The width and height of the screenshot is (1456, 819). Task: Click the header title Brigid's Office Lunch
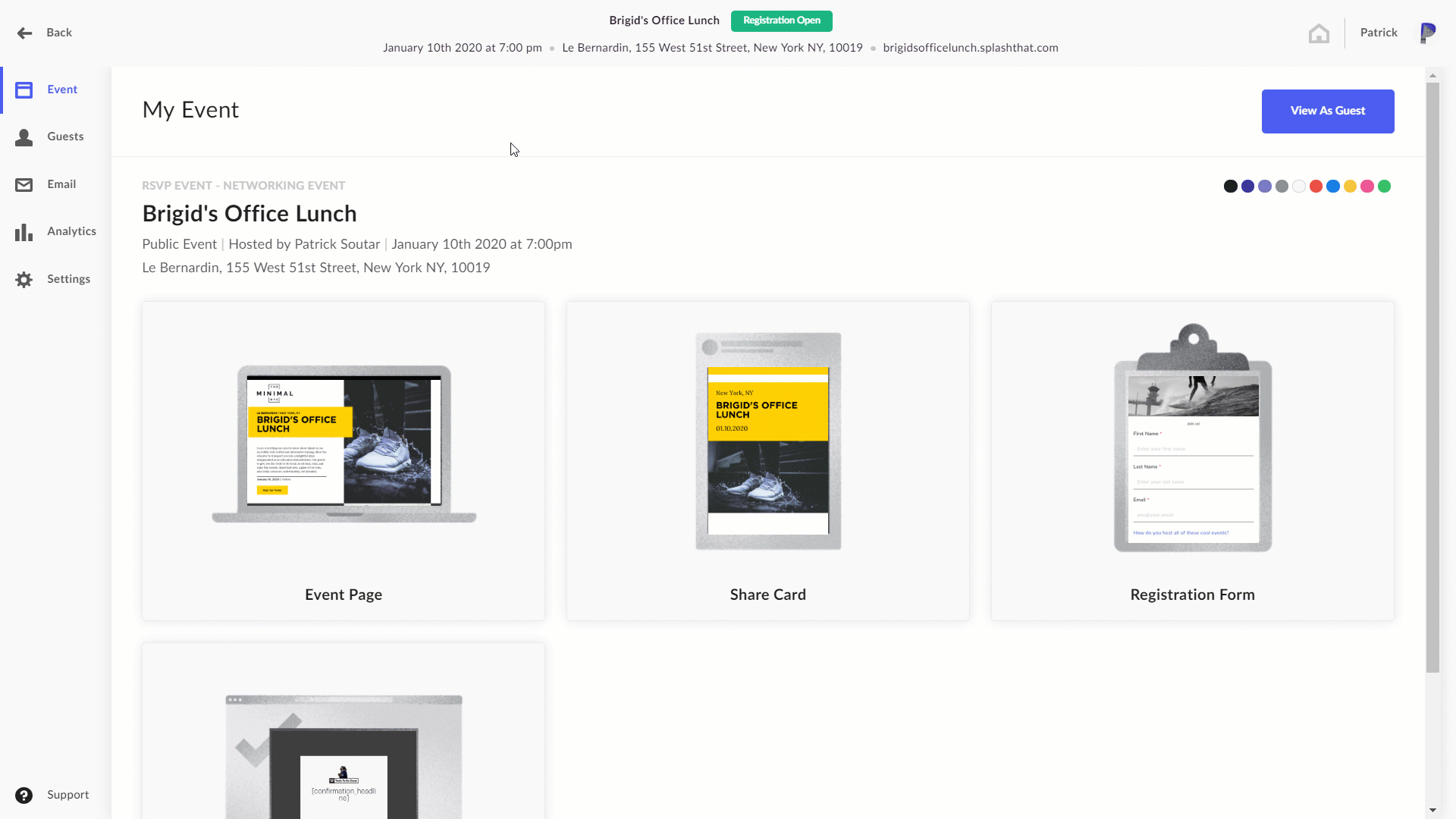click(x=664, y=20)
